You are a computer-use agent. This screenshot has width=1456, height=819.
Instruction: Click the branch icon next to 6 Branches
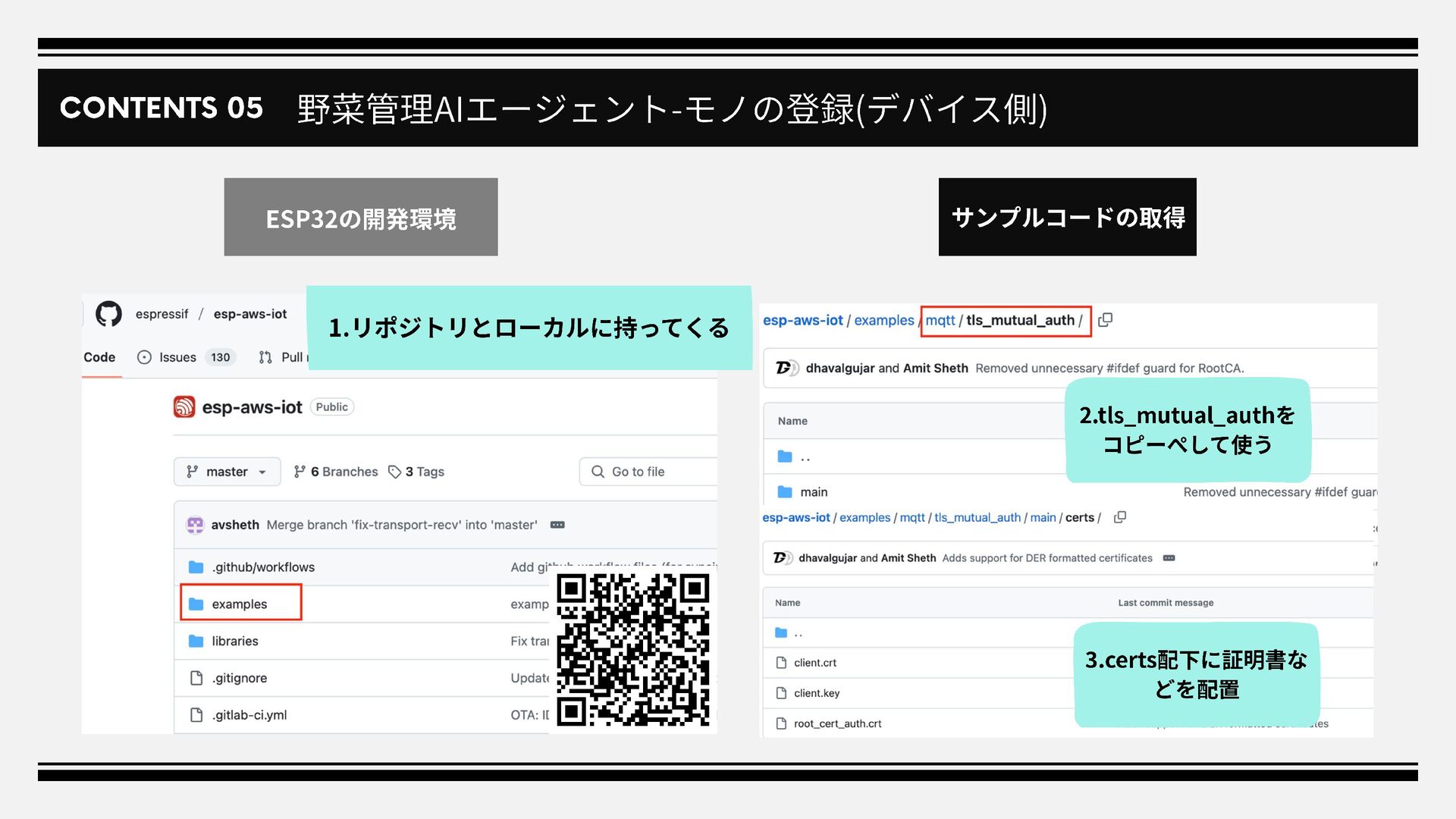pos(300,472)
